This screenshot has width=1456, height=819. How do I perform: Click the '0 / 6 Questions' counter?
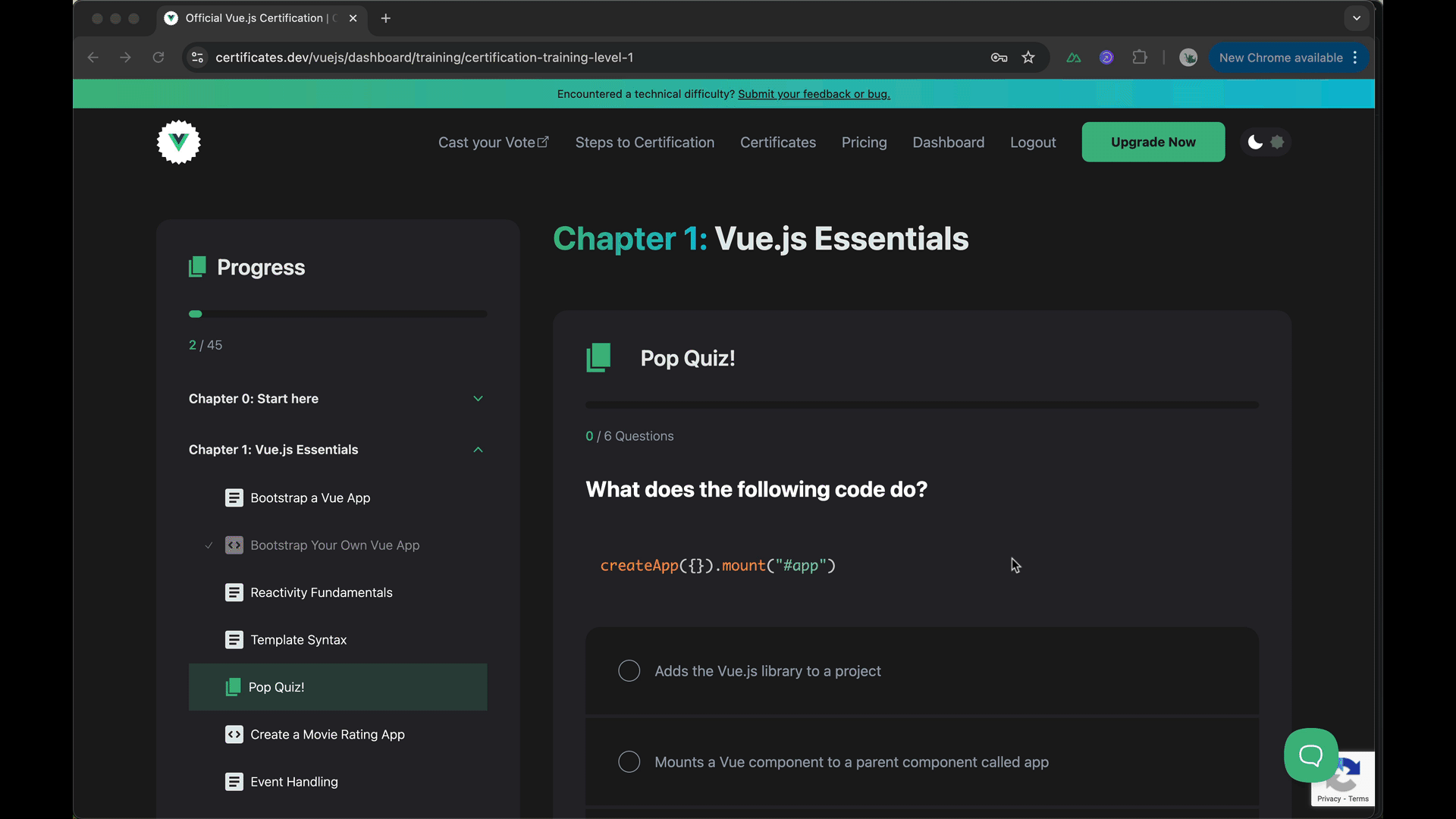[629, 436]
